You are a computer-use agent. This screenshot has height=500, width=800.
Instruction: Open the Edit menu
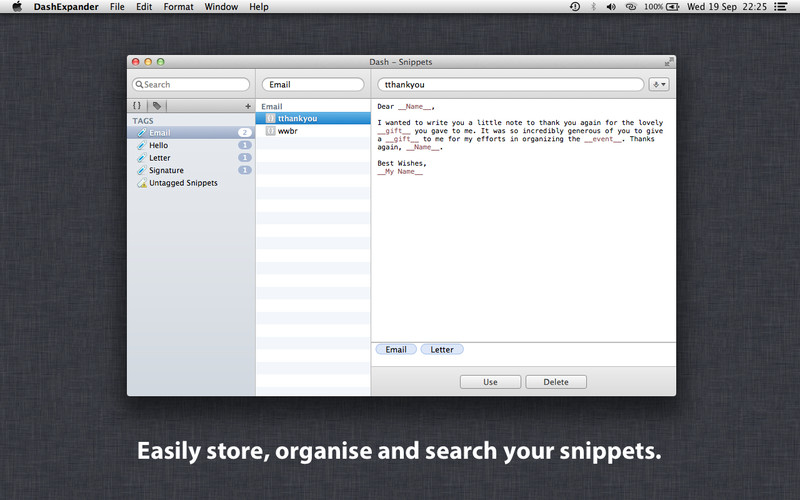[144, 7]
